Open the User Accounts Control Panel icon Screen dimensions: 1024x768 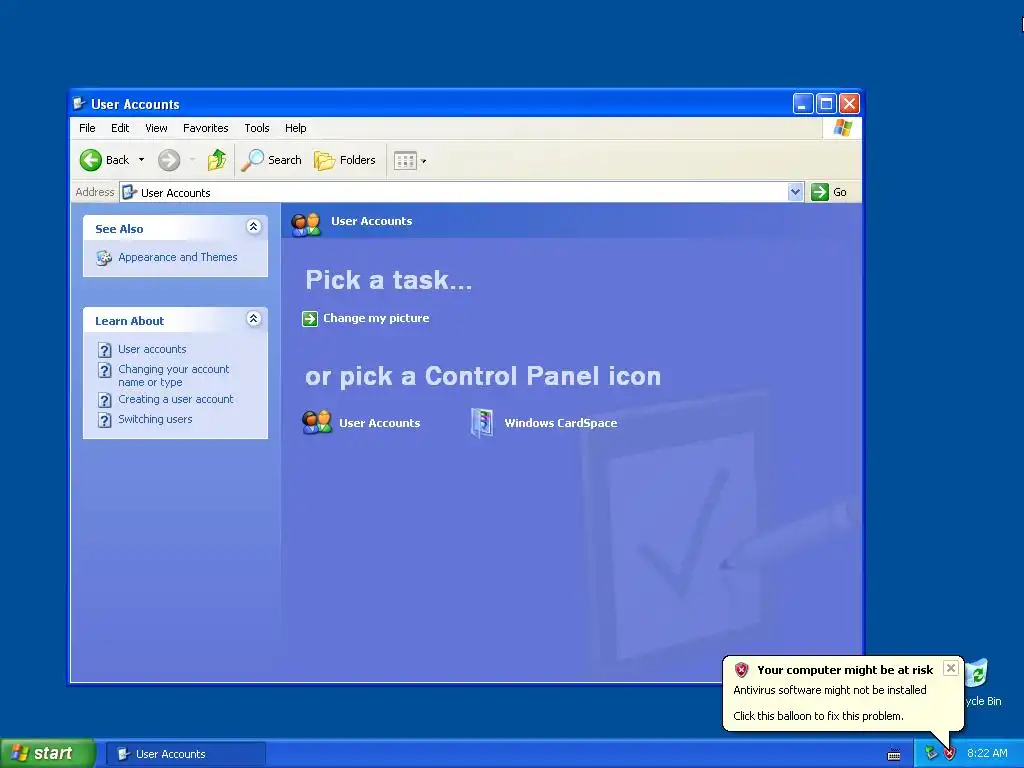tap(317, 423)
